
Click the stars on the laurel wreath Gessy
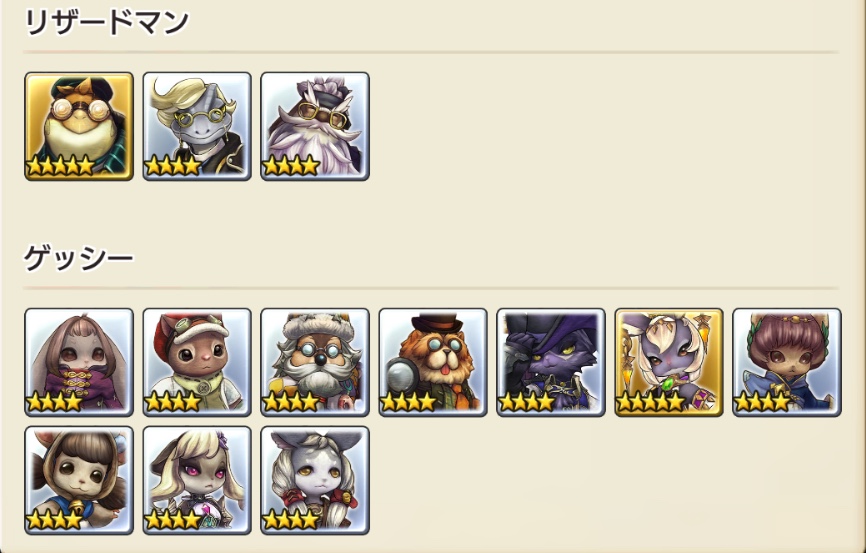762,402
